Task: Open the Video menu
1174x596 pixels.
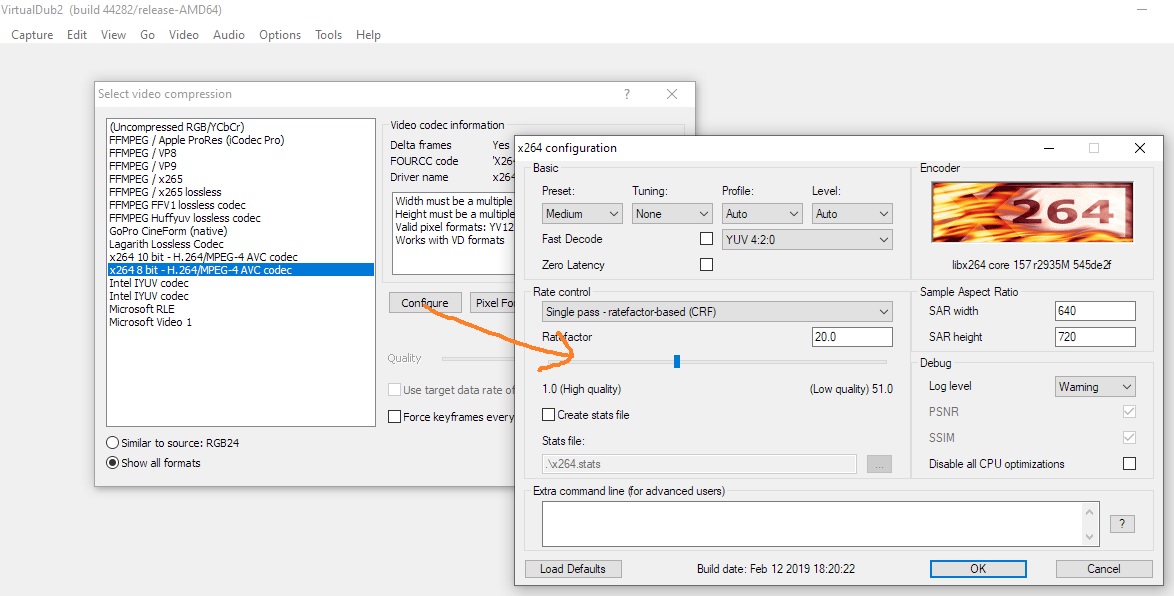Action: click(x=183, y=34)
